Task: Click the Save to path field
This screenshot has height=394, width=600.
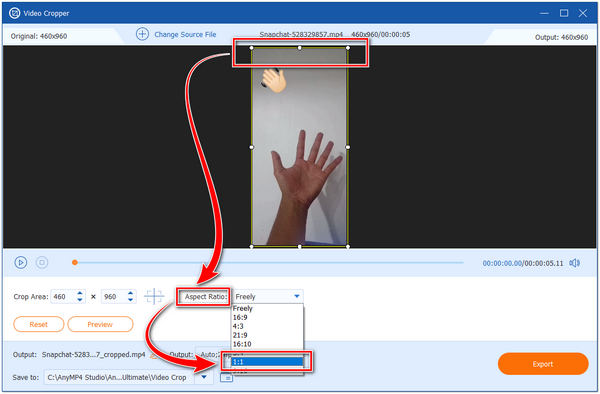Action: (x=120, y=377)
